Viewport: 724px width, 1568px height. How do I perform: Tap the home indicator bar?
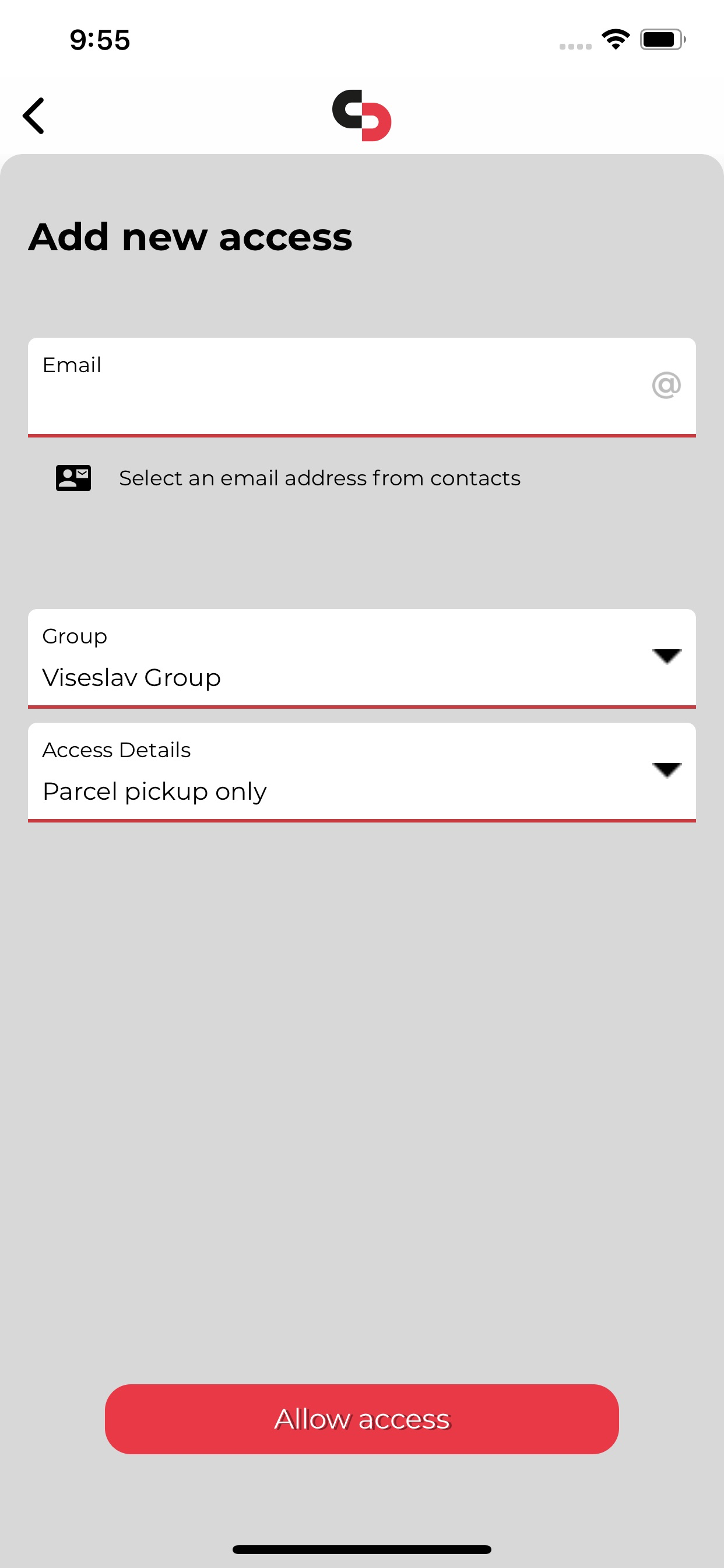[361, 1549]
